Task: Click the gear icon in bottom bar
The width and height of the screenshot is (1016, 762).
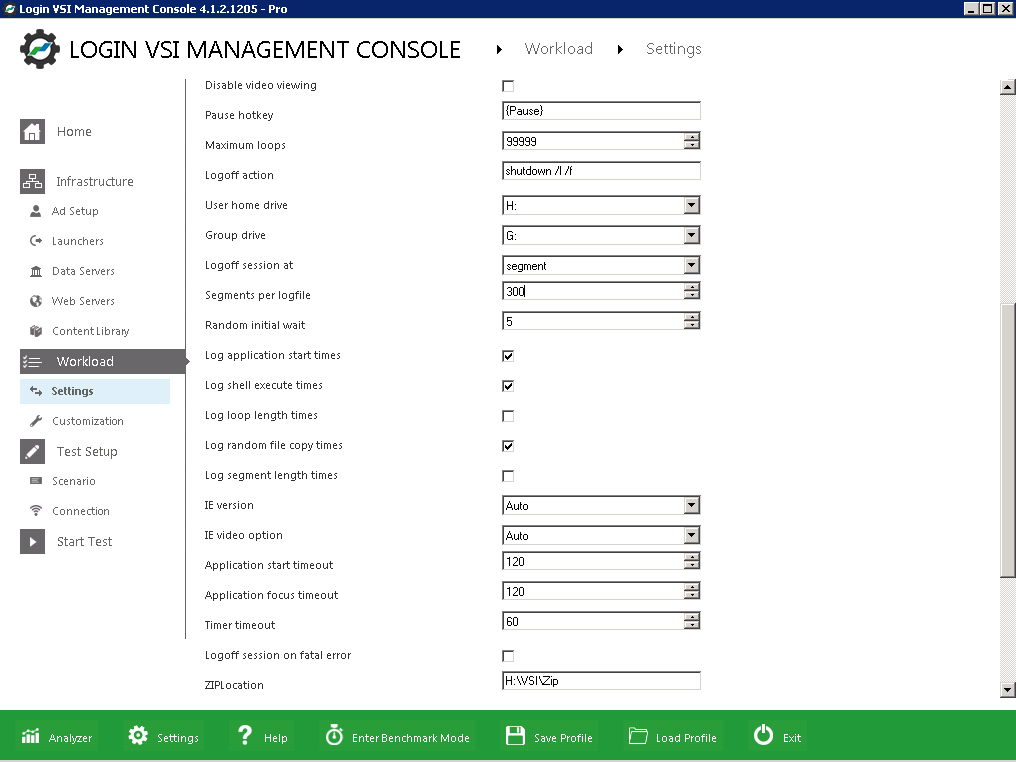Action: (137, 735)
